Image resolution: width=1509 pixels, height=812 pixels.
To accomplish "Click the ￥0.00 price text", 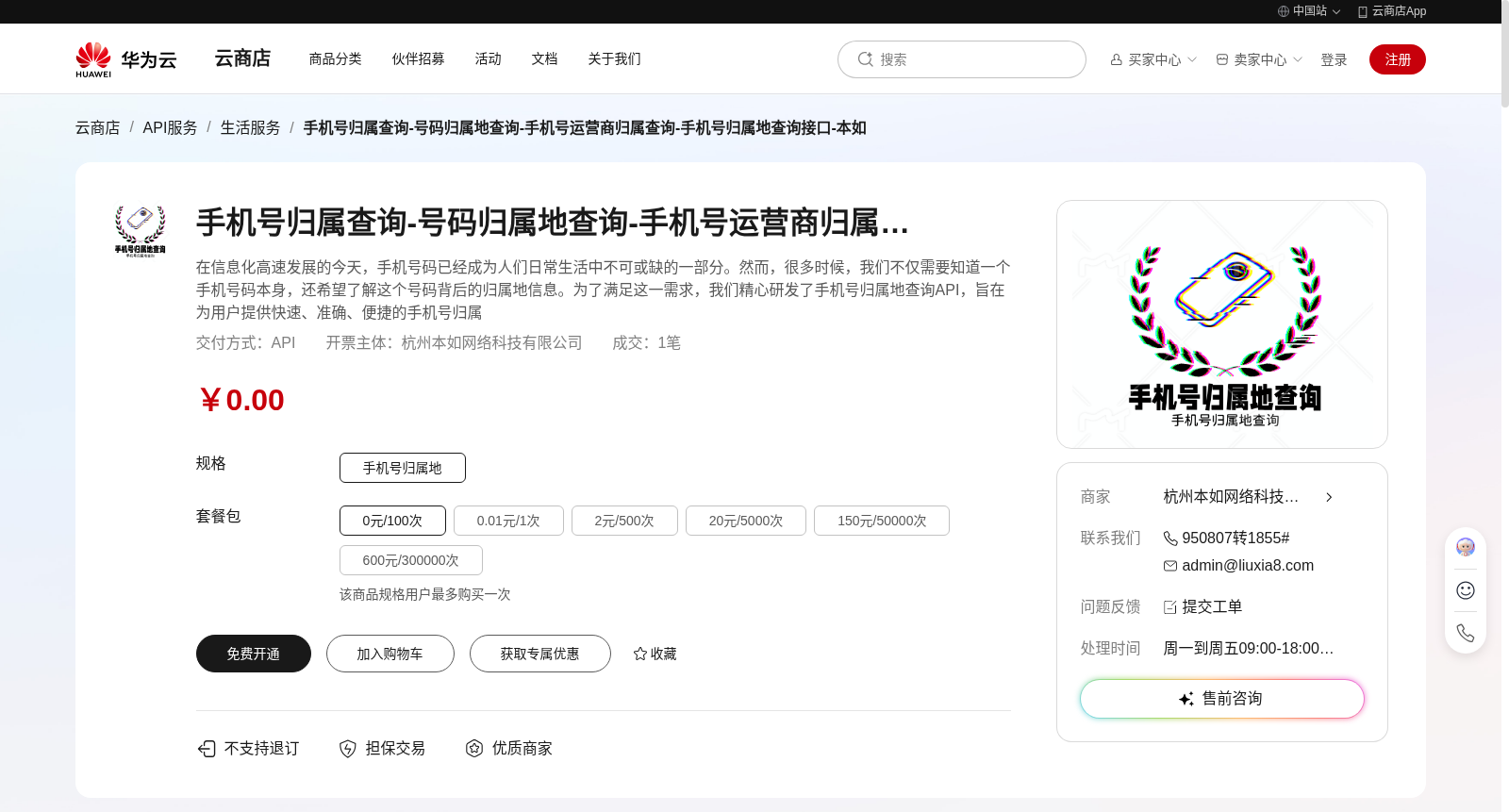I will pos(241,400).
